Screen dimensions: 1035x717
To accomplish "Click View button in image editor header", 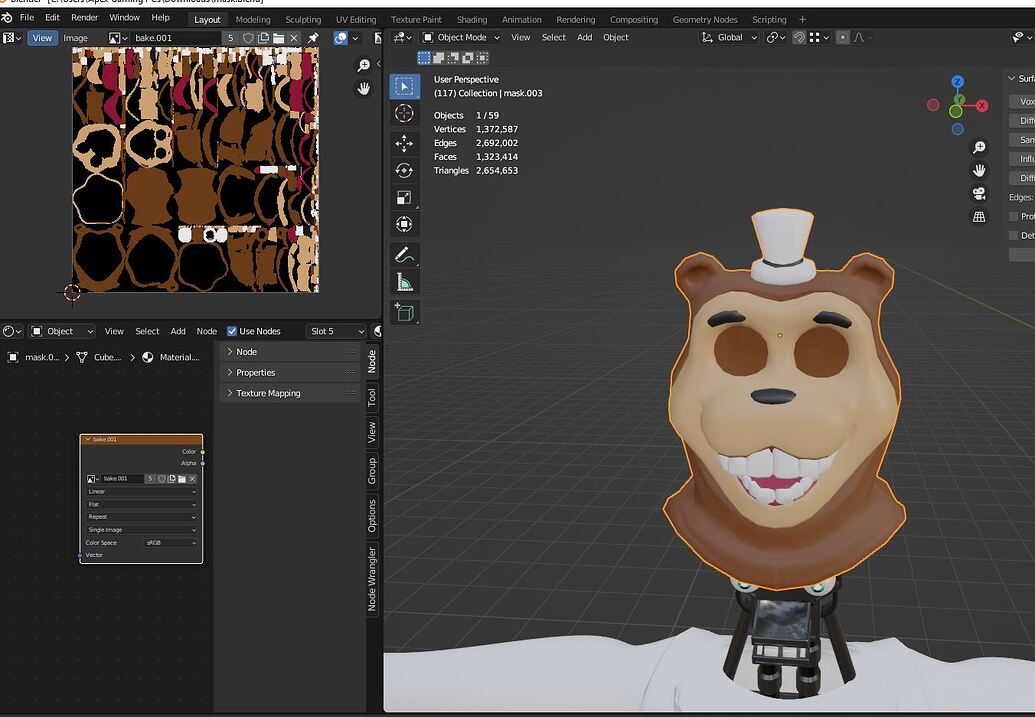I will click(42, 38).
